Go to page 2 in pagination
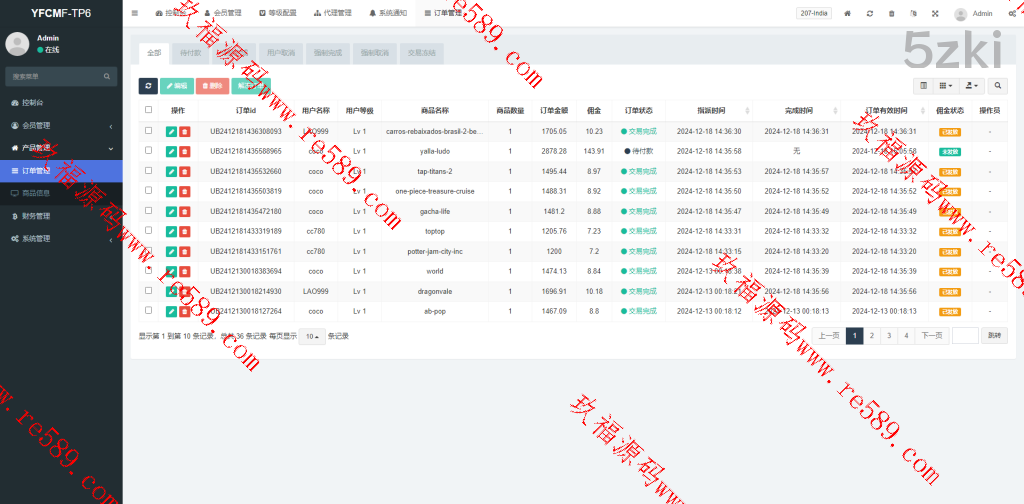 point(872,336)
